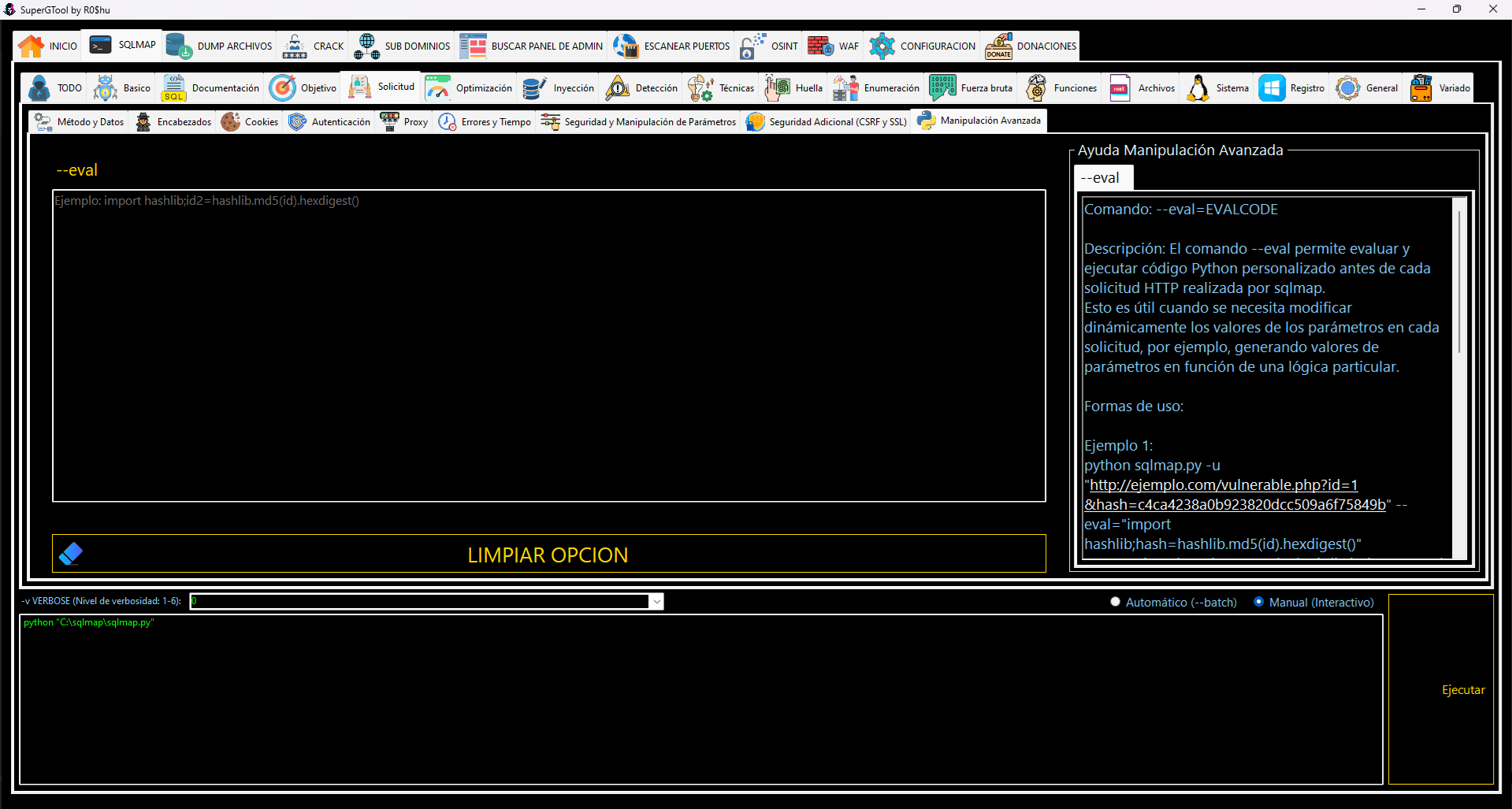This screenshot has height=809, width=1512.
Task: Open SUB DOMINIOS globe icon
Action: pos(366,46)
